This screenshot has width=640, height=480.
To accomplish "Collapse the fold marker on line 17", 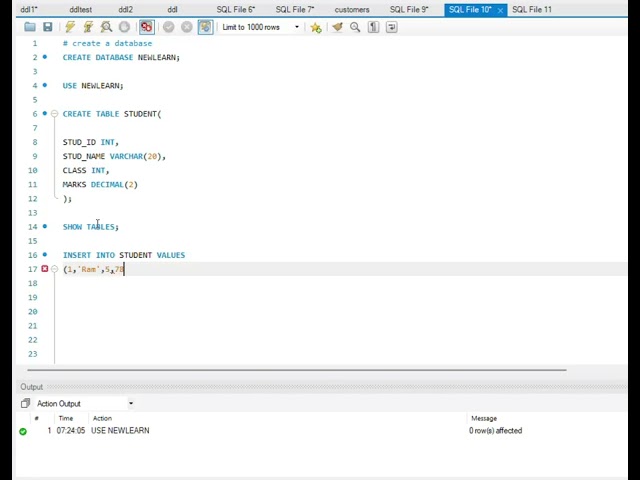I will 54,269.
